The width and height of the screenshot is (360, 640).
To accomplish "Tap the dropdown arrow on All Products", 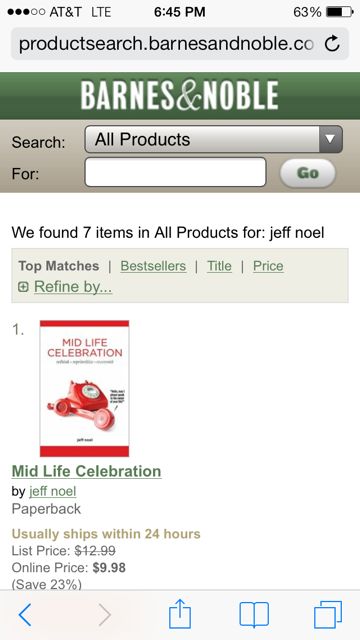I will [330, 139].
